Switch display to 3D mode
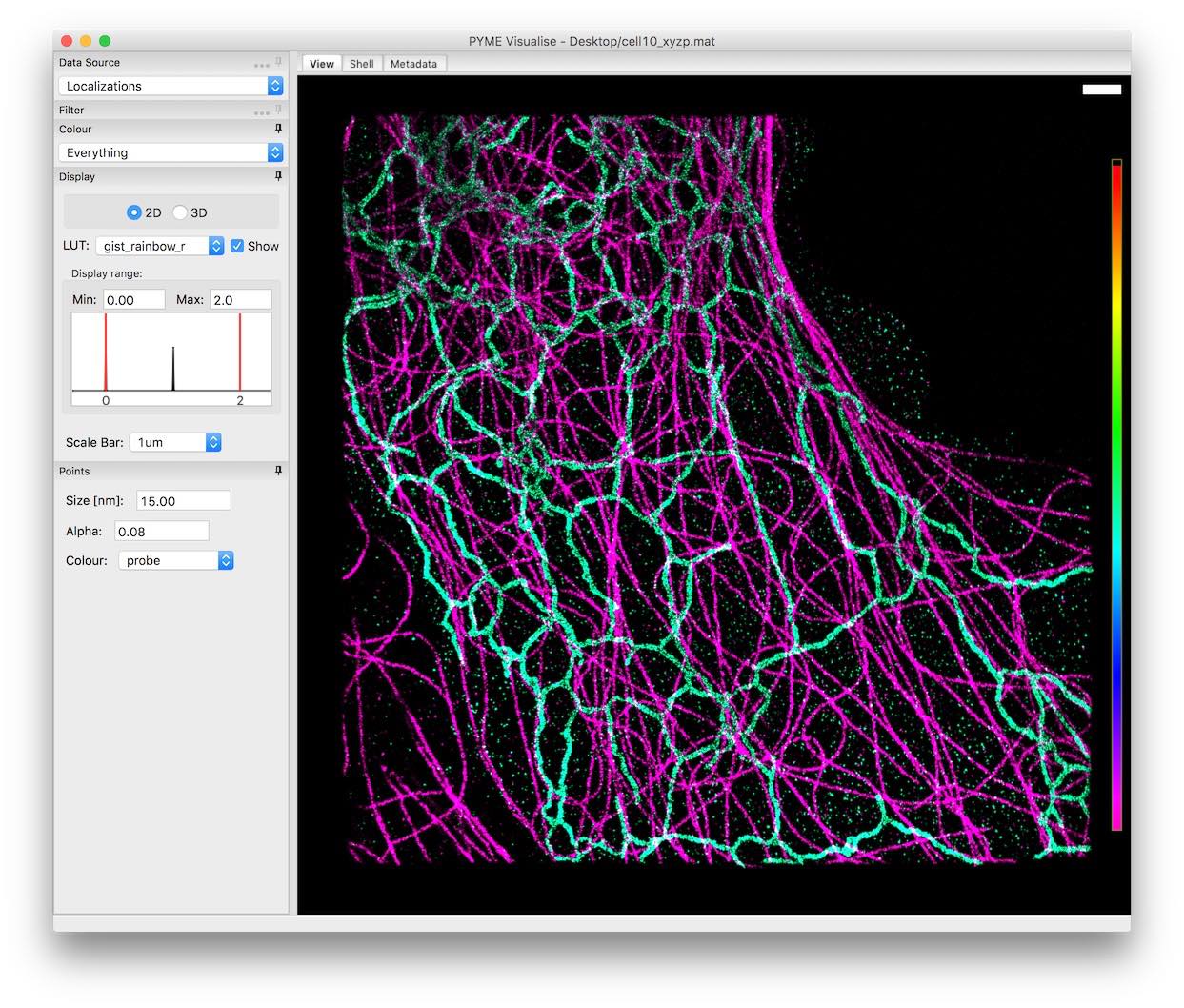 [x=180, y=212]
